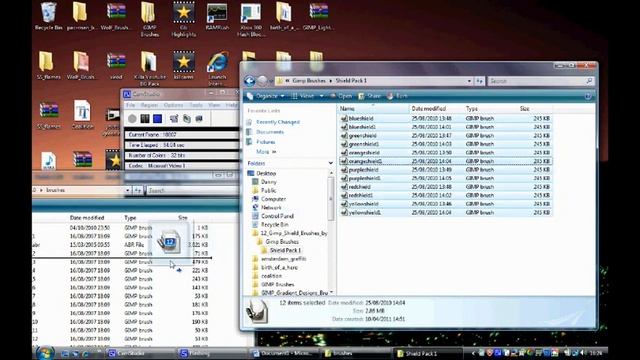Screen dimensions: 640x360
Task: Click Search box in brushes window
Action: click(192, 190)
